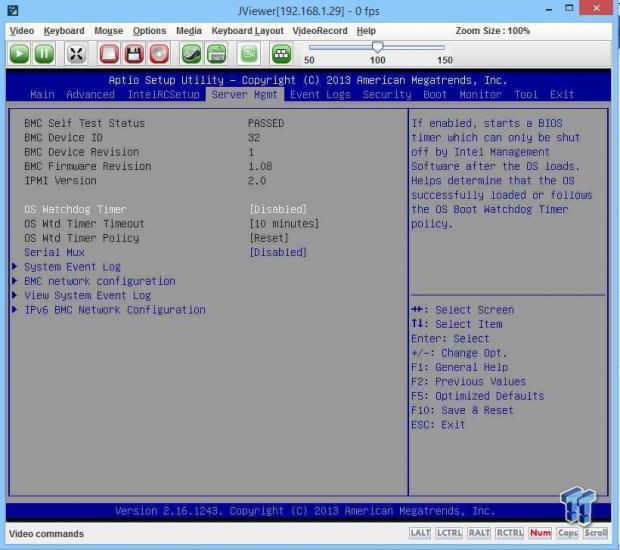
Task: Click the IPMI Version 2.0 value
Action: tap(257, 181)
